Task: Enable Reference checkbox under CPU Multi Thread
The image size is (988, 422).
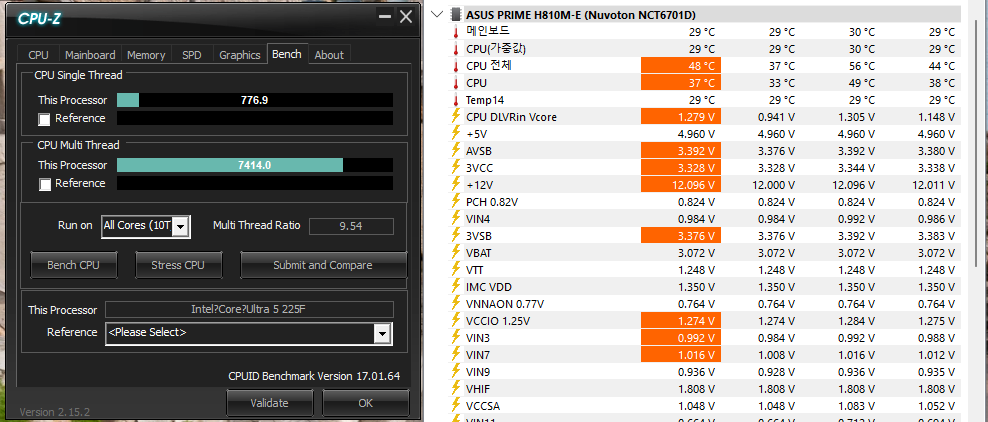Action: click(44, 184)
